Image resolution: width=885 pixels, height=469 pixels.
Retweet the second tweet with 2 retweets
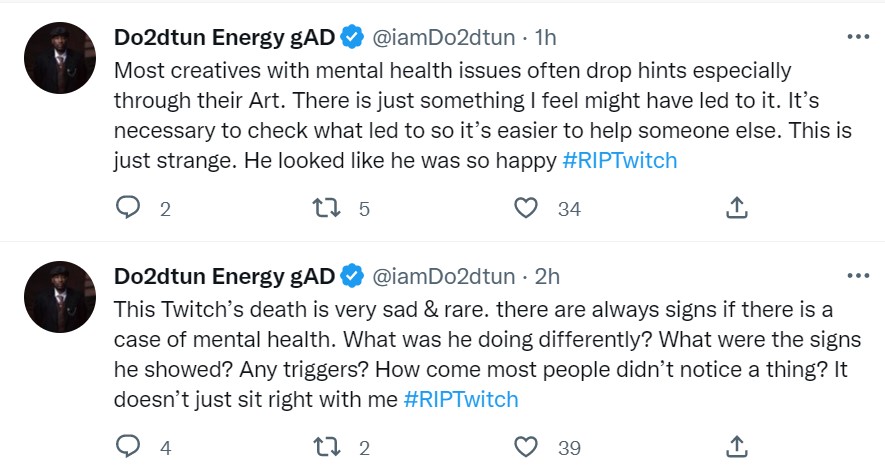(x=327, y=445)
